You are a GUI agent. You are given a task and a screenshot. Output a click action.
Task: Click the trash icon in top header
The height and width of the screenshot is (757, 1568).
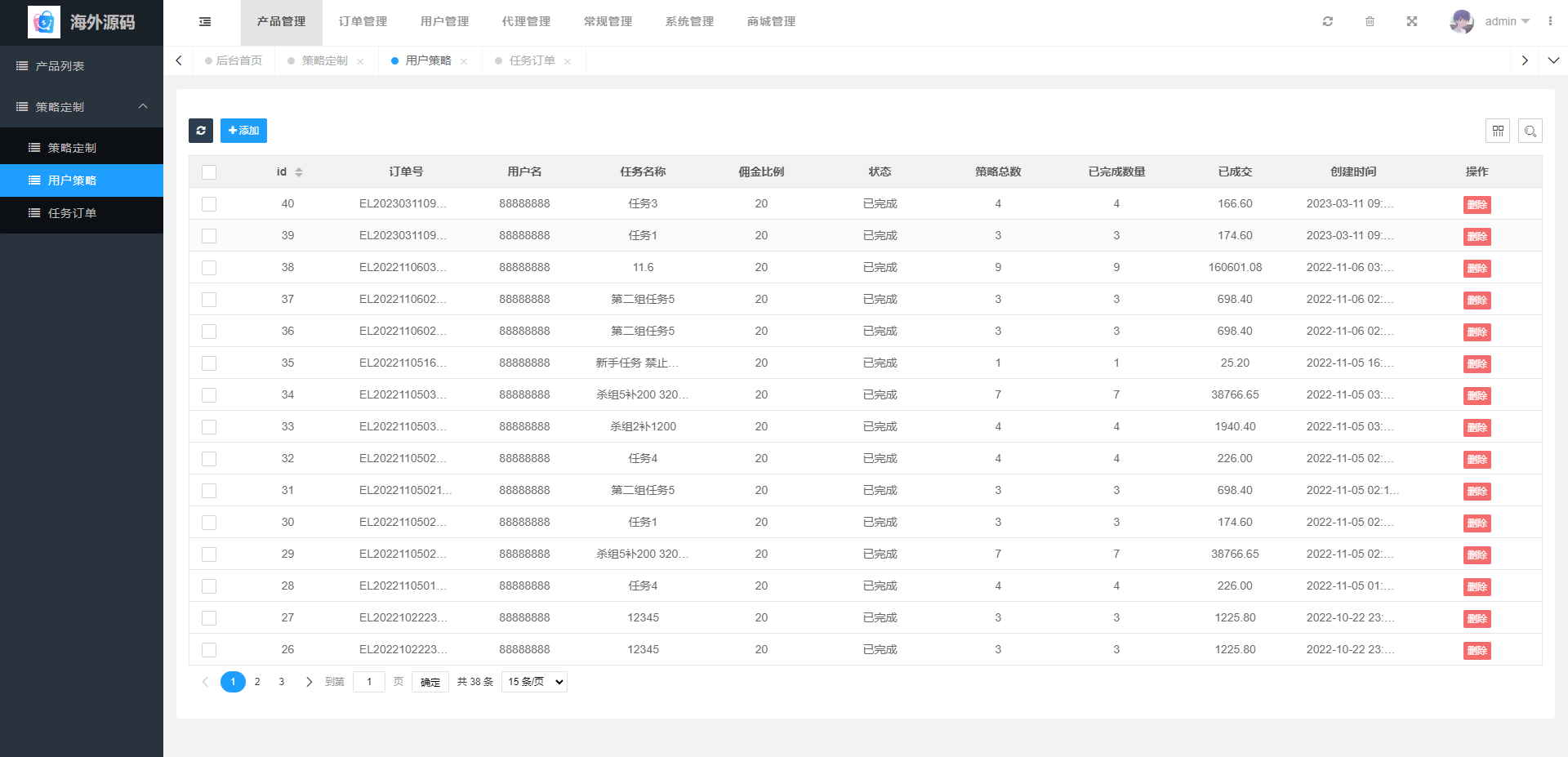point(1370,21)
